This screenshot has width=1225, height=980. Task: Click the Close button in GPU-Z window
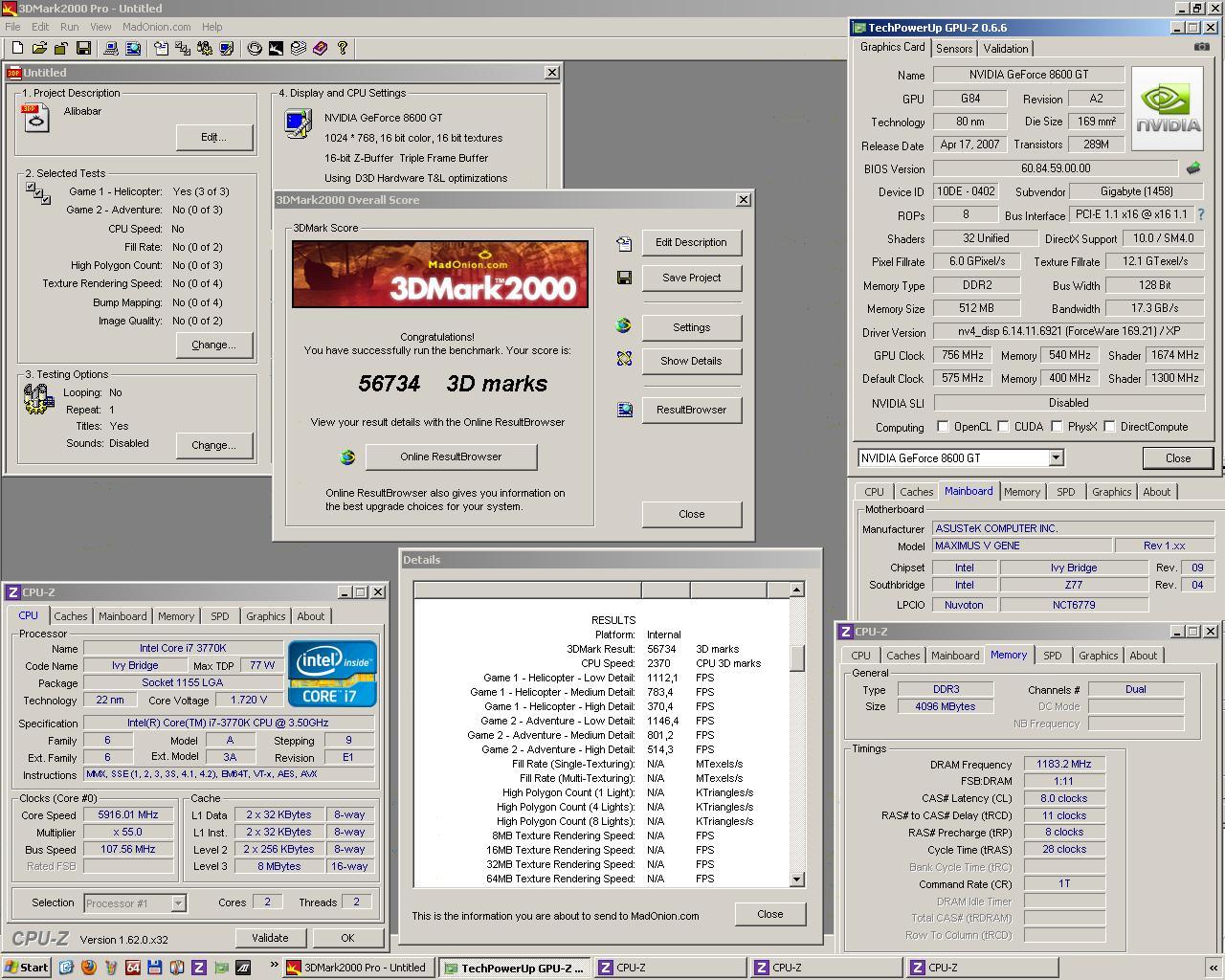pos(1178,458)
